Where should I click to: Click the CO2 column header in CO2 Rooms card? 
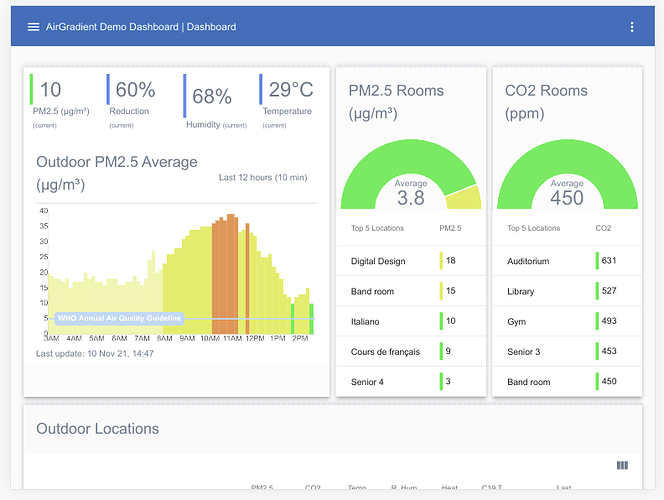[x=603, y=228]
